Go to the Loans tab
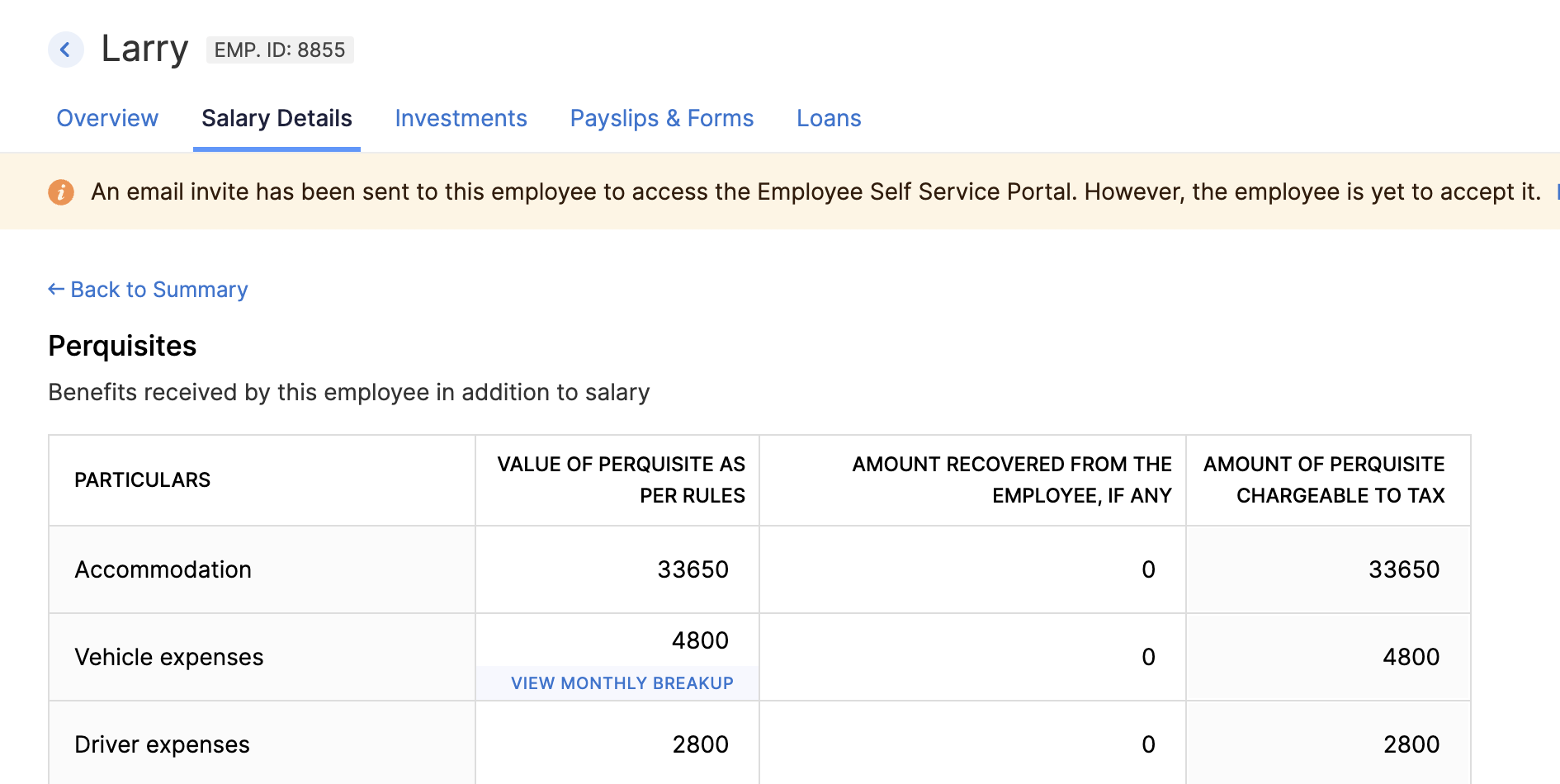This screenshot has width=1560, height=784. tap(829, 119)
